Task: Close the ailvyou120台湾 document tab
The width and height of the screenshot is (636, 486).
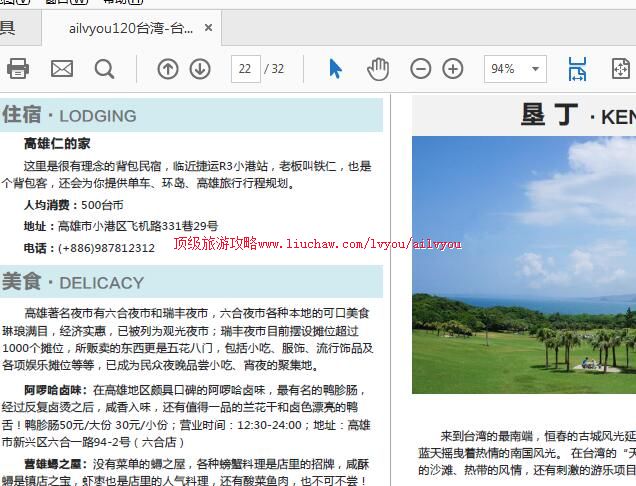Action: (x=209, y=28)
